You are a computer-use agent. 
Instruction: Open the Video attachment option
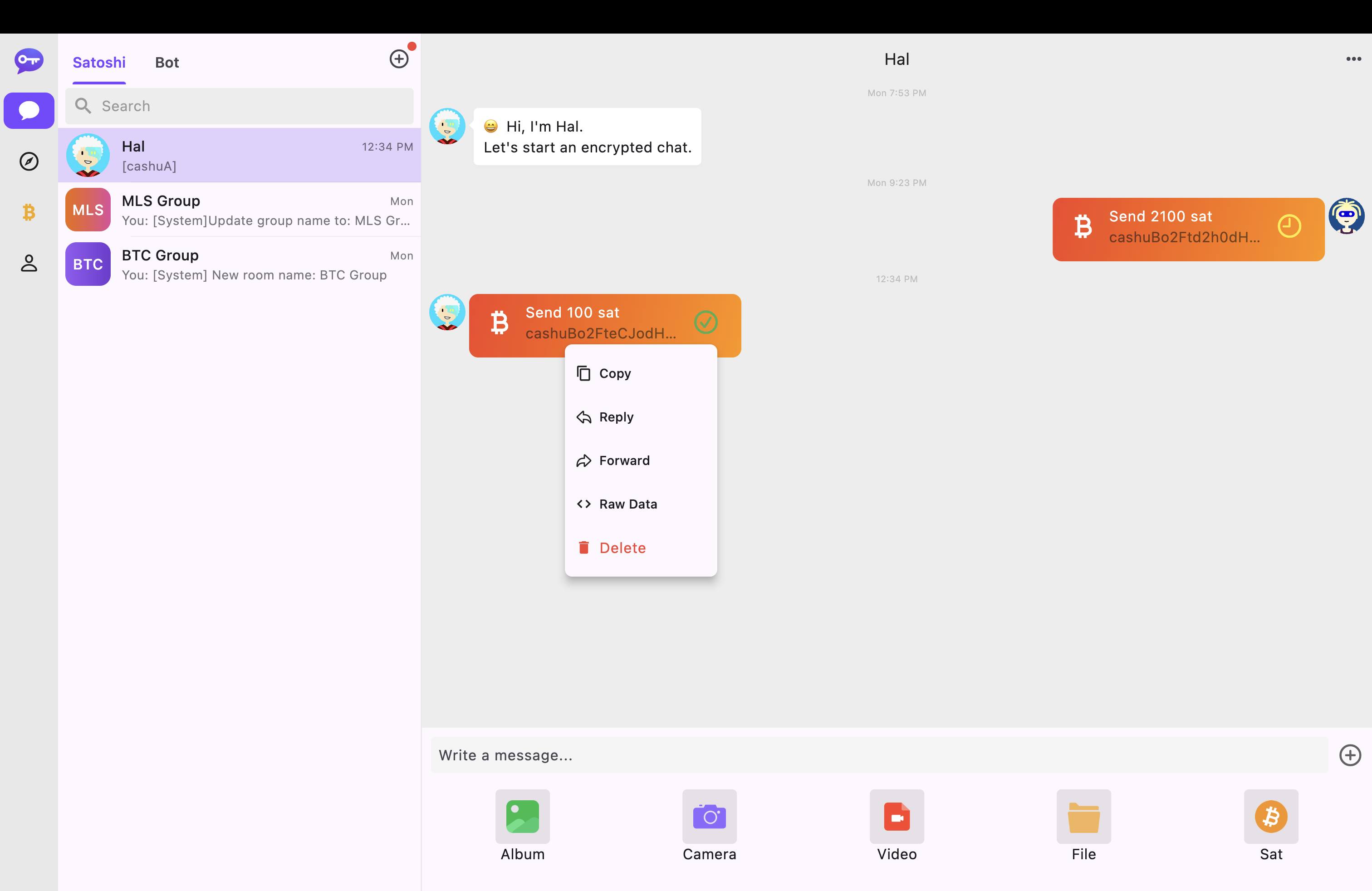coord(897,816)
